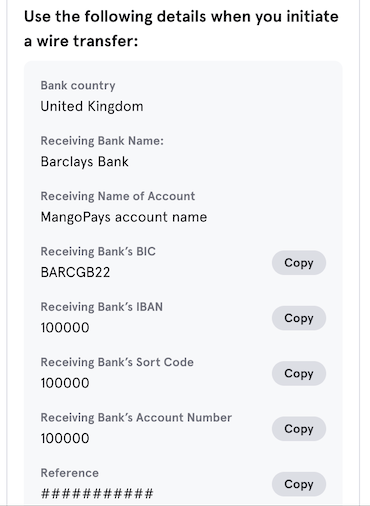The width and height of the screenshot is (370, 506).
Task: Select the IBAN value 100000
Action: (x=65, y=328)
